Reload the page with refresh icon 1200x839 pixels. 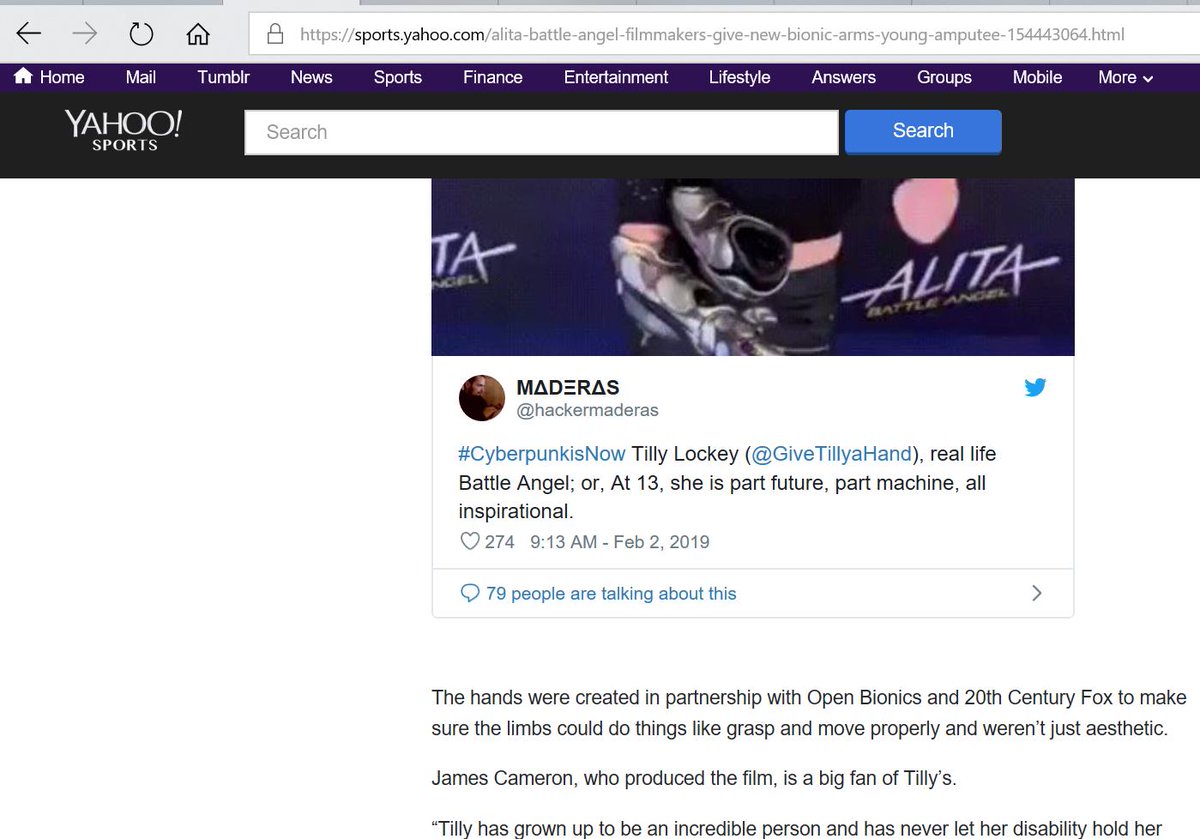click(x=142, y=34)
